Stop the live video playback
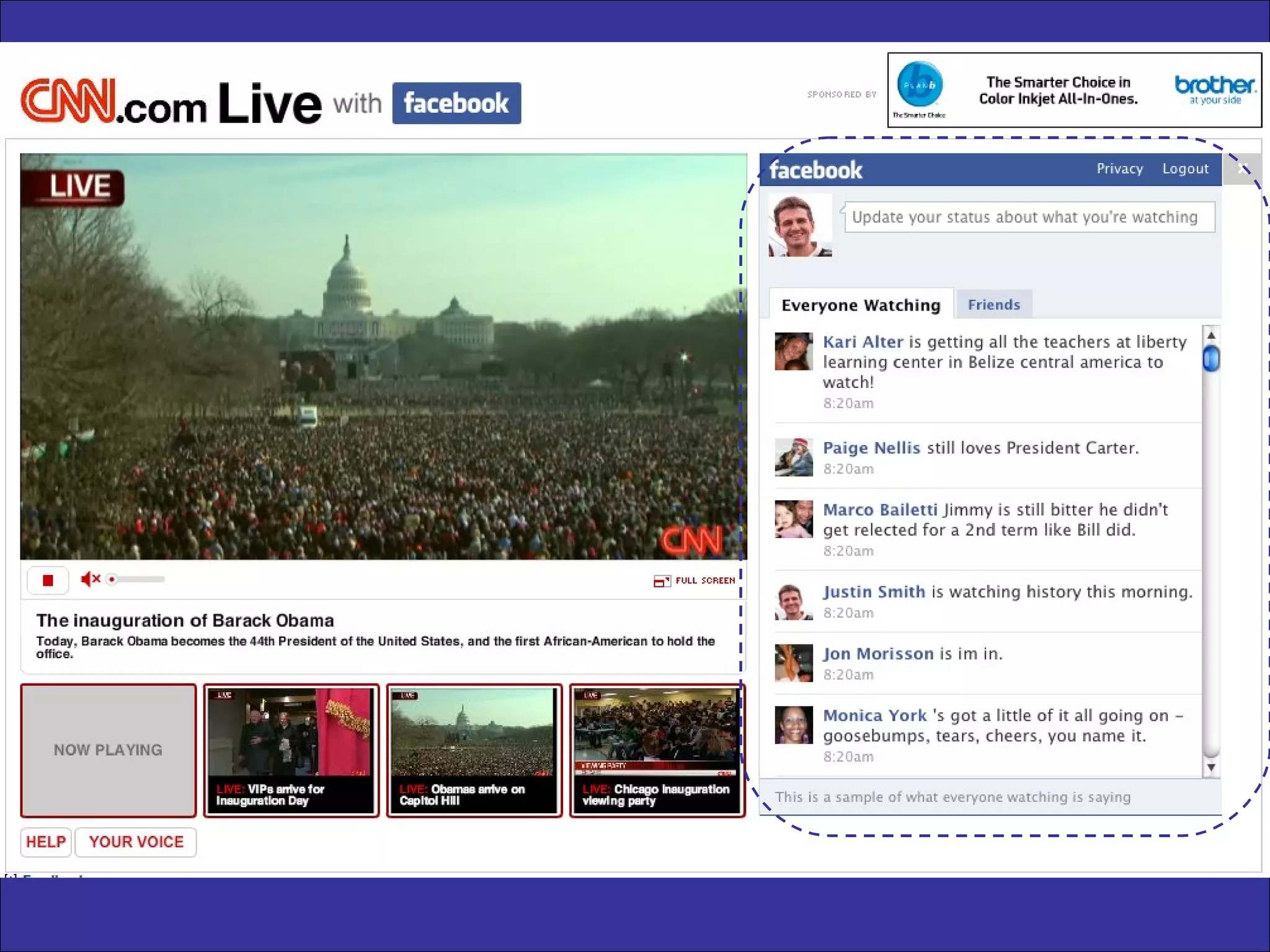This screenshot has height=952, width=1270. pyautogui.click(x=48, y=580)
